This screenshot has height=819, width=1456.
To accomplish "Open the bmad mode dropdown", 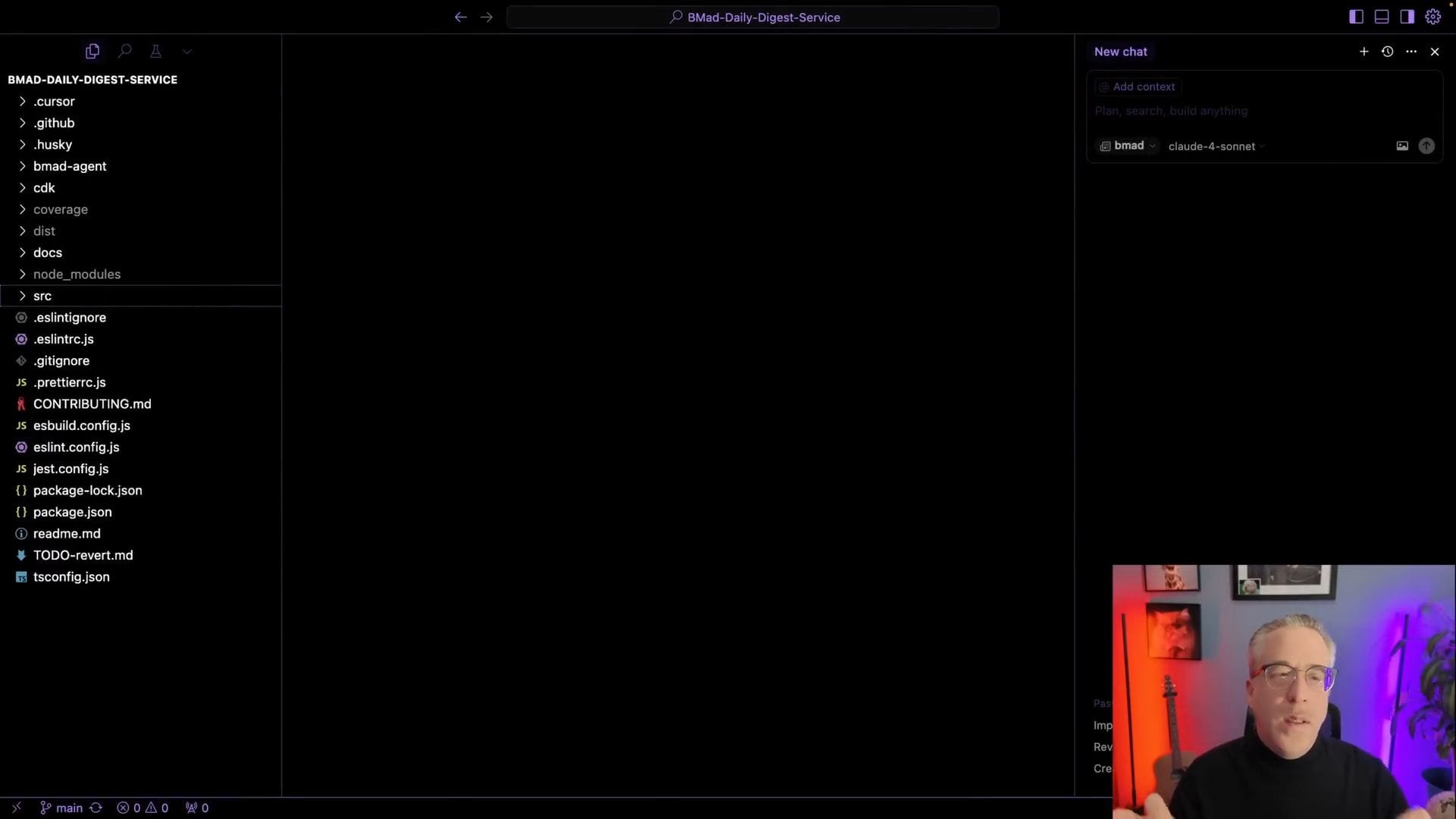I will [x=1128, y=146].
